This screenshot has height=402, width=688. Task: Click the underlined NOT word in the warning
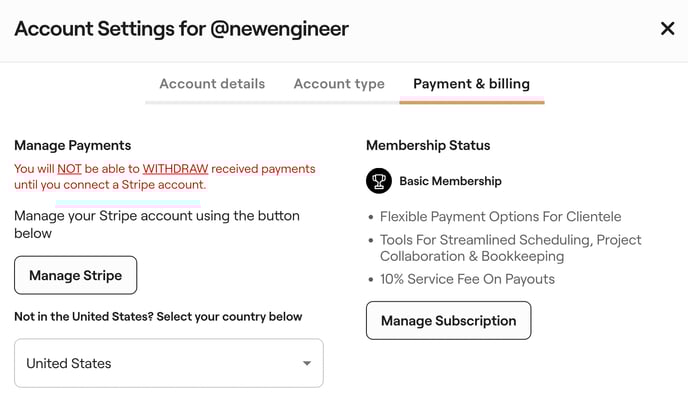69,169
